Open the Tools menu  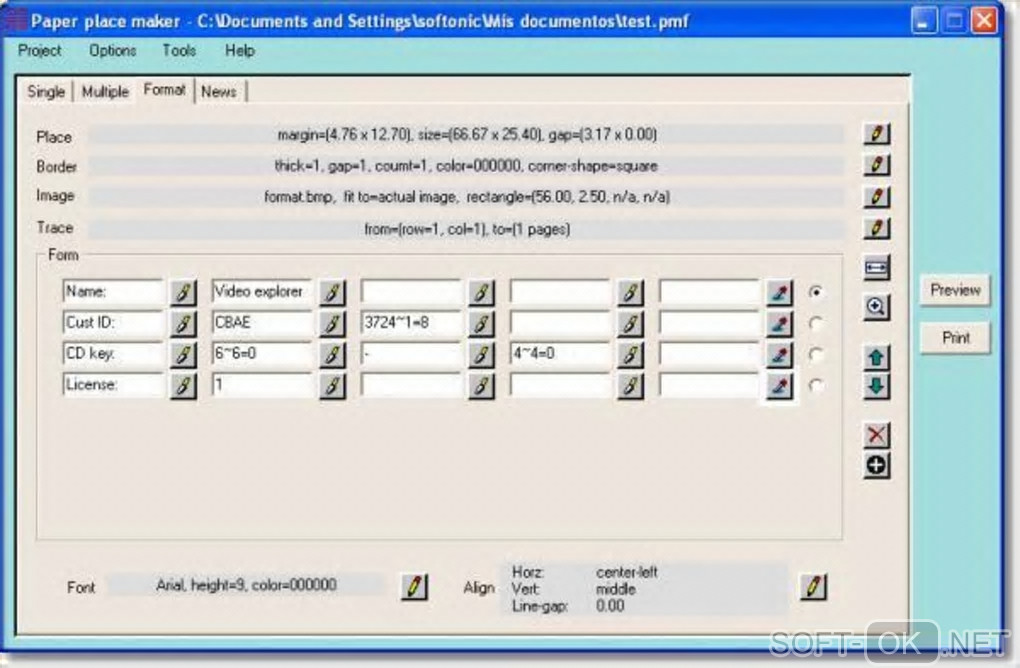[179, 51]
